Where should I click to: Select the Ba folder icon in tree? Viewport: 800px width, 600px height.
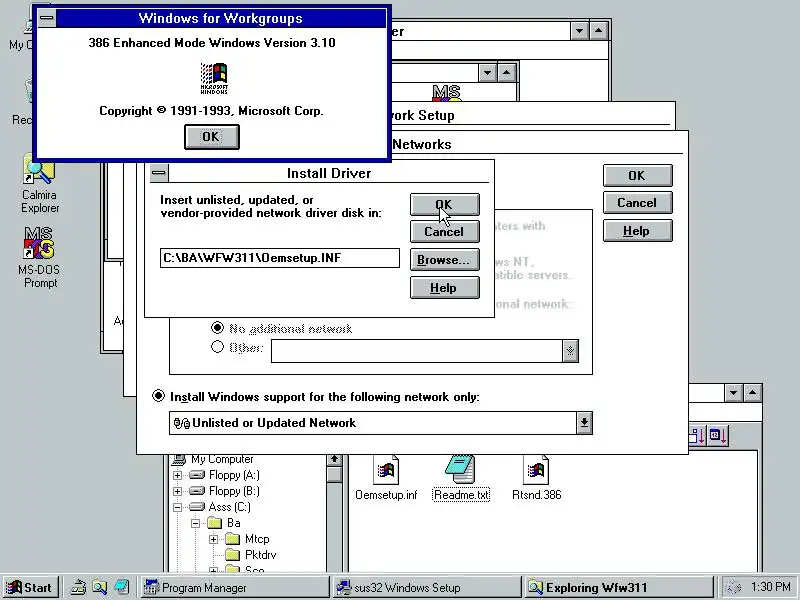click(215, 523)
